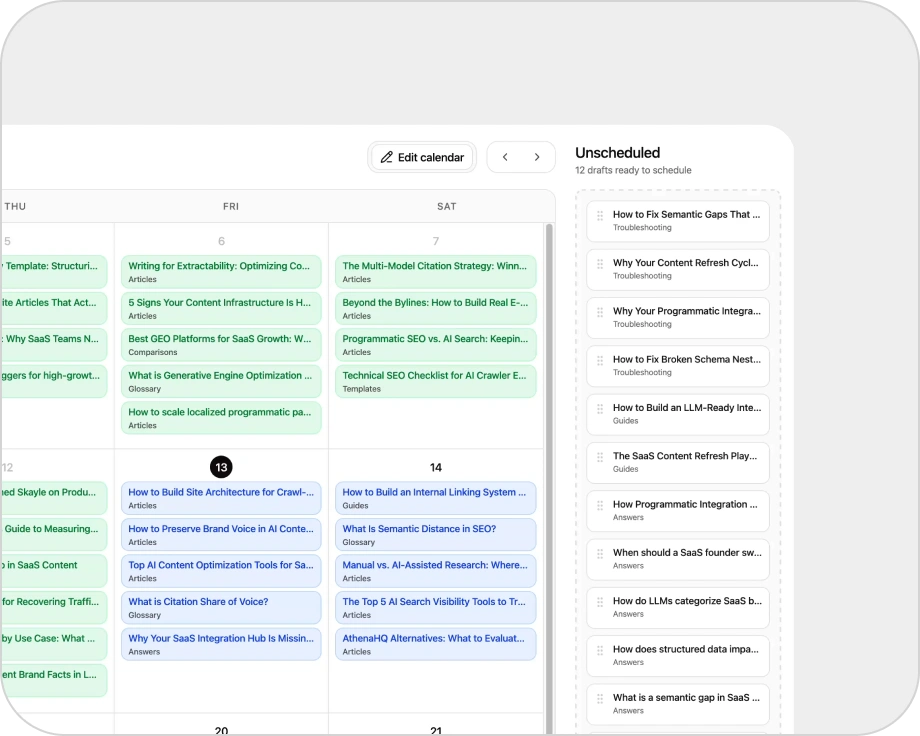Screen dimensions: 920x736
Task: Click today's date badge showing 13
Action: [x=221, y=467]
